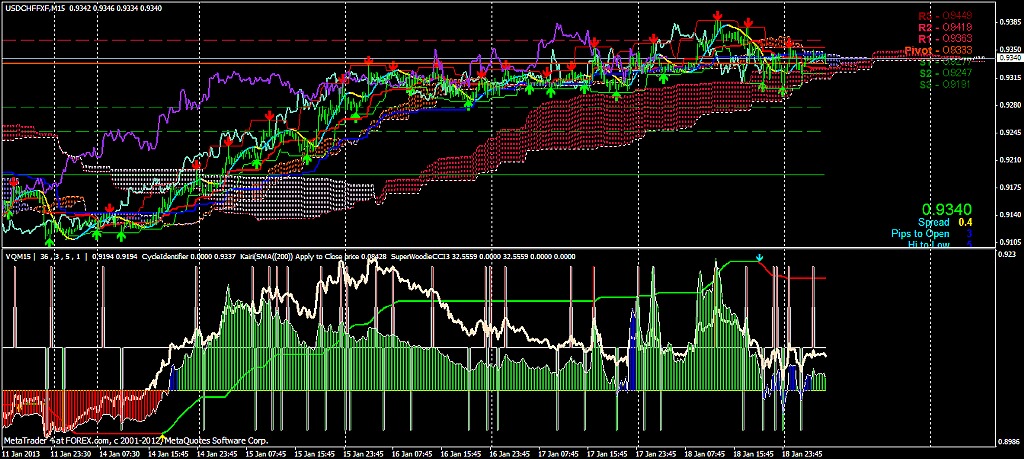
Task: Click the Spread value label
Action: [x=934, y=222]
